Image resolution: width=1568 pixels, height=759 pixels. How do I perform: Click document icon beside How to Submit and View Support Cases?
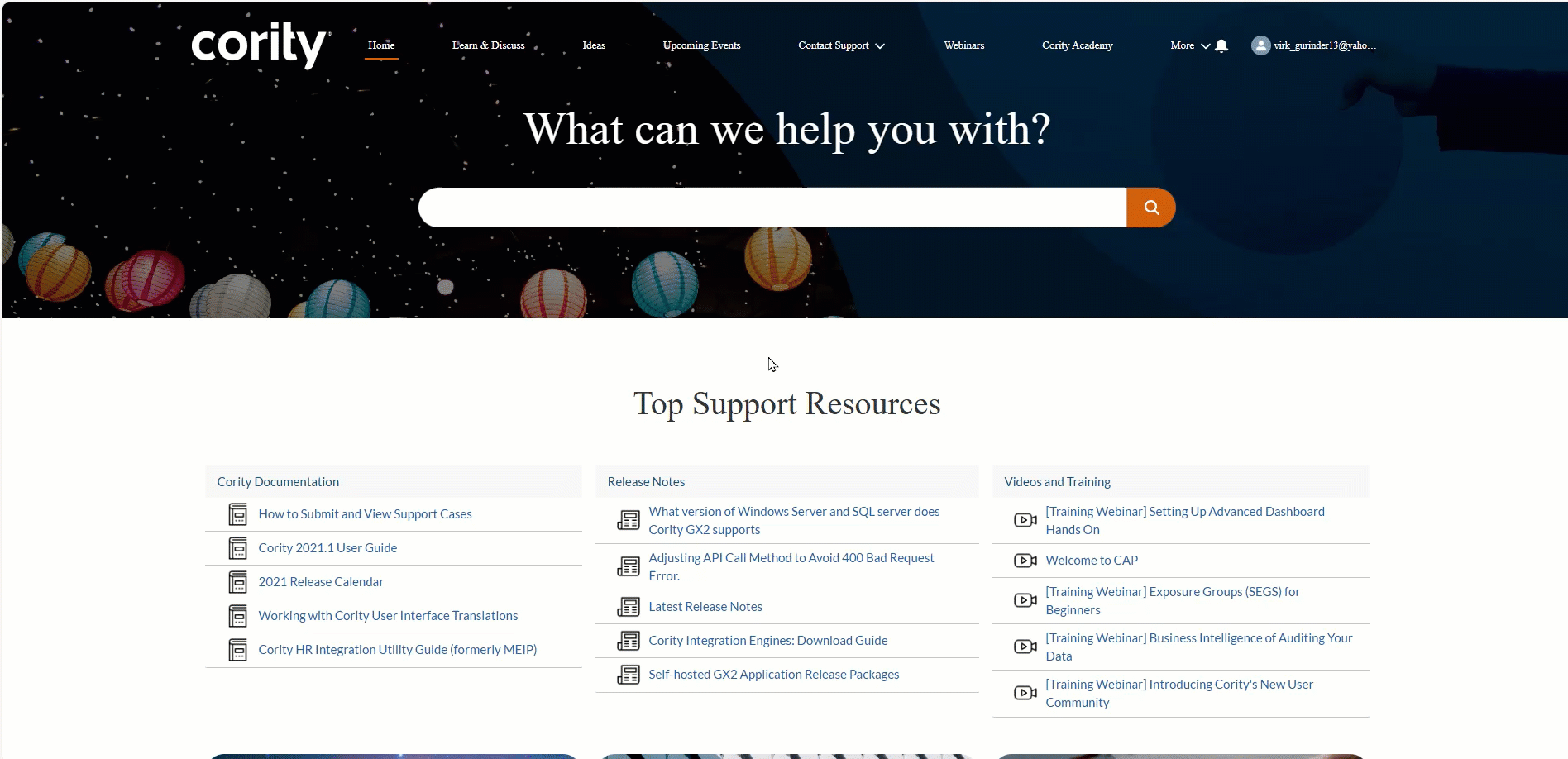(238, 514)
